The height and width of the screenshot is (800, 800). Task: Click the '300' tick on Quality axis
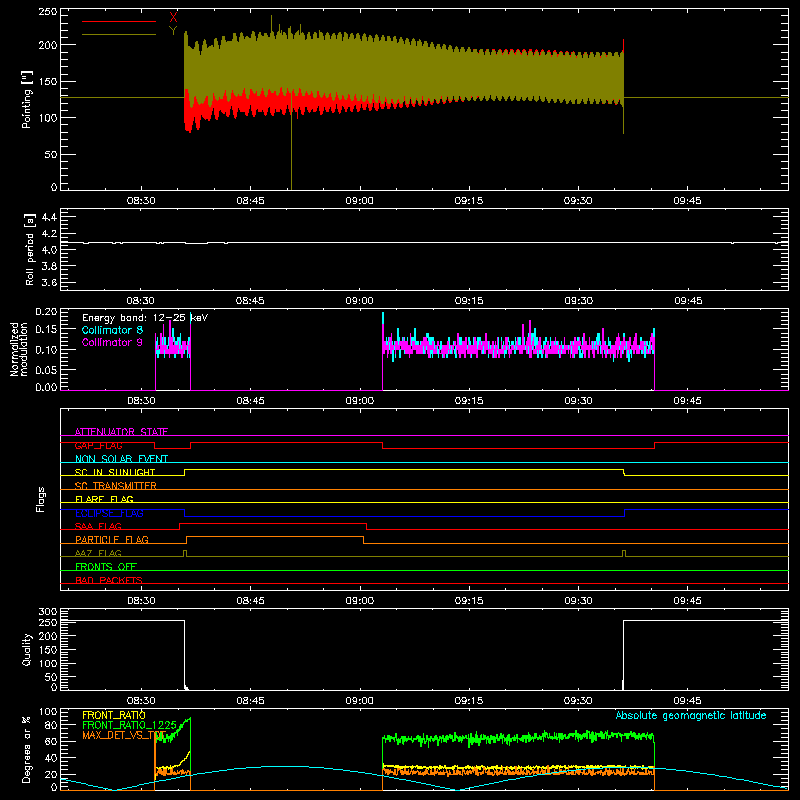[48, 612]
